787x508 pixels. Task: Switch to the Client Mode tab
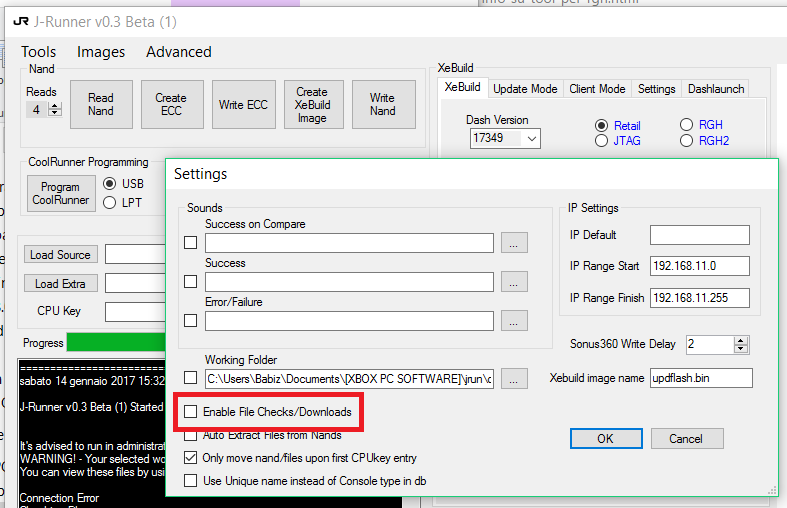click(597, 89)
